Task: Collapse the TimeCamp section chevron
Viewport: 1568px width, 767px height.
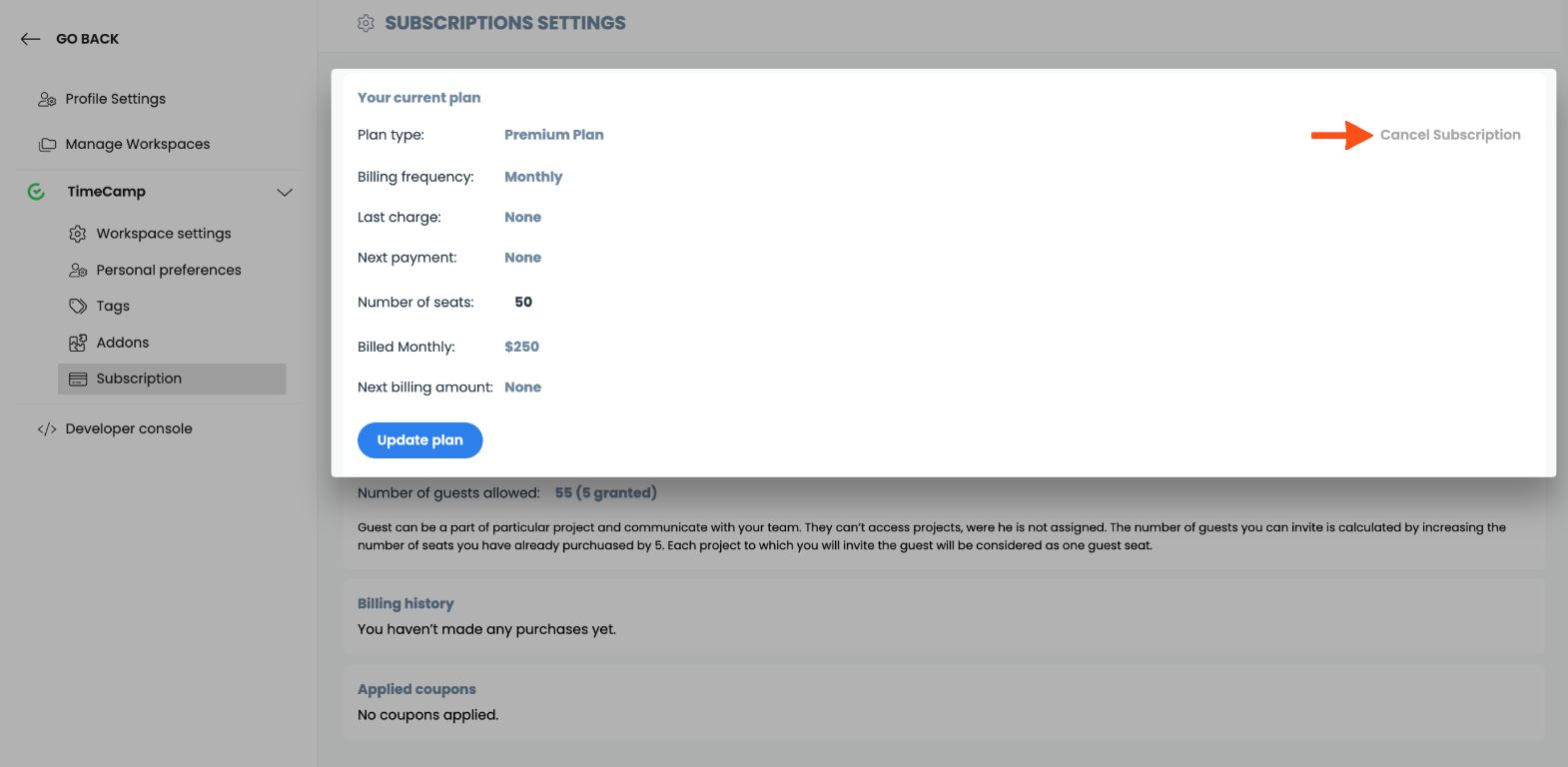Action: point(285,193)
